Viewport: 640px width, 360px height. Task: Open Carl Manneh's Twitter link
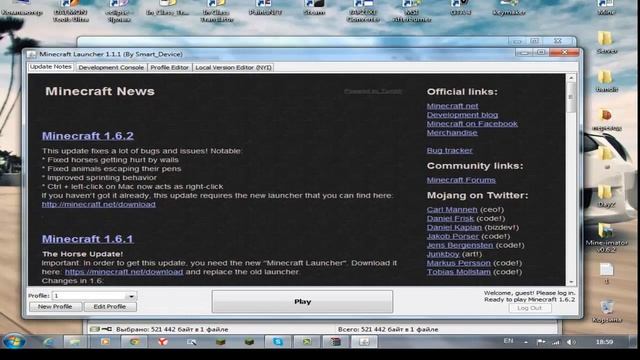(452, 209)
